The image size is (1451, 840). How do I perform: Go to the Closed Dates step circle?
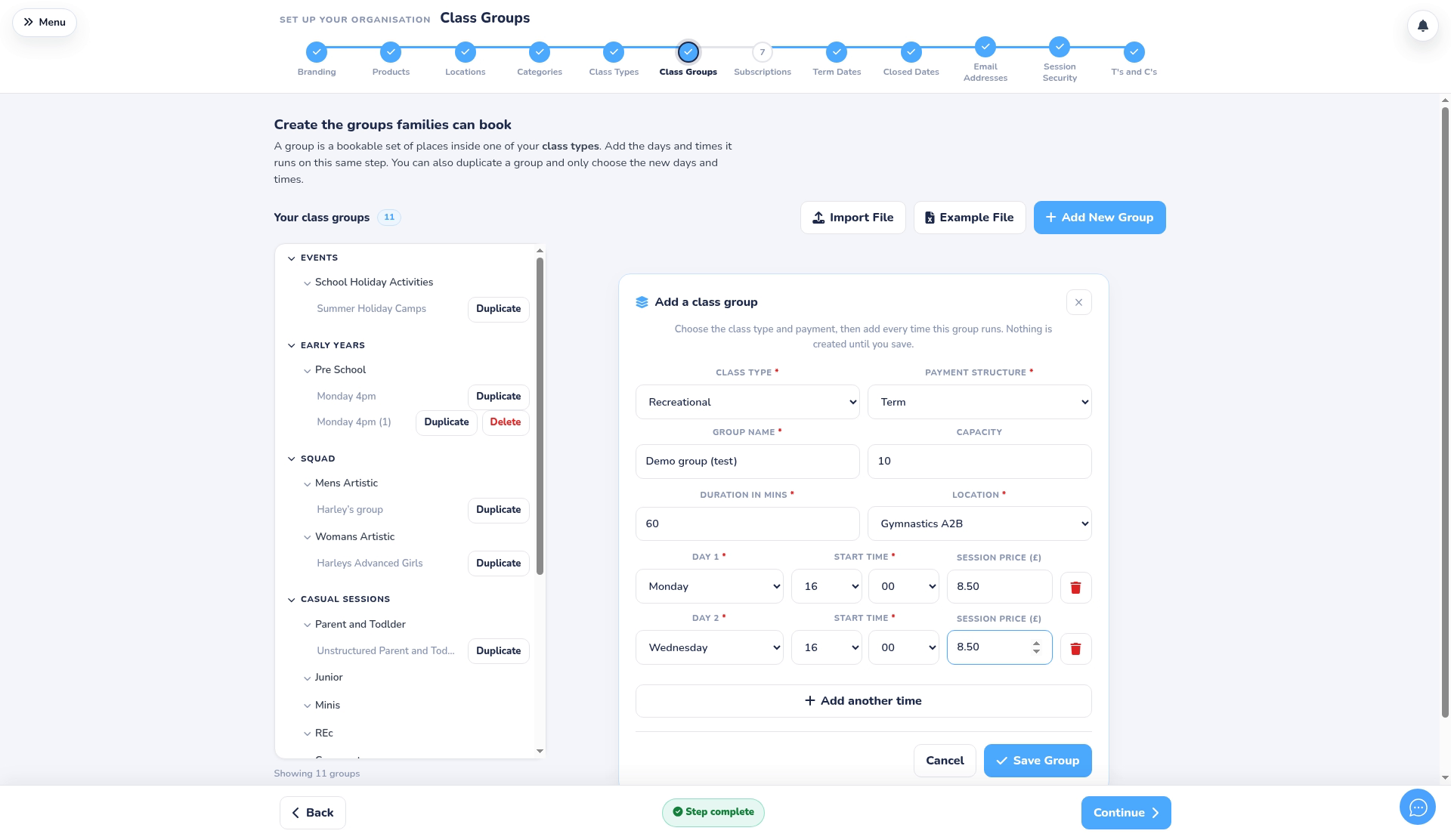click(x=911, y=52)
